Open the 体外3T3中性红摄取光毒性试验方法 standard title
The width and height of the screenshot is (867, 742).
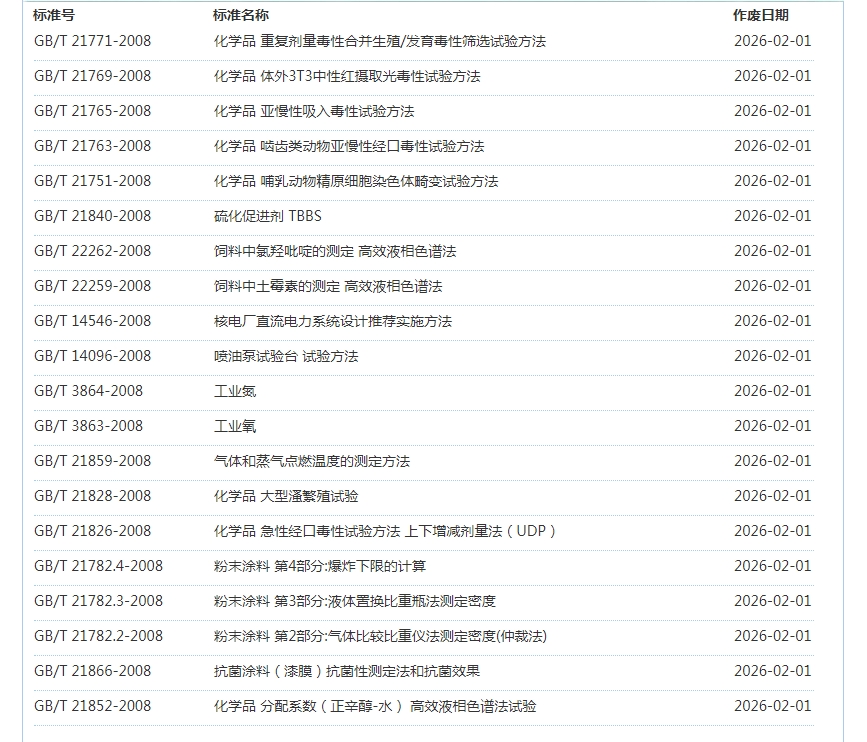[347, 76]
